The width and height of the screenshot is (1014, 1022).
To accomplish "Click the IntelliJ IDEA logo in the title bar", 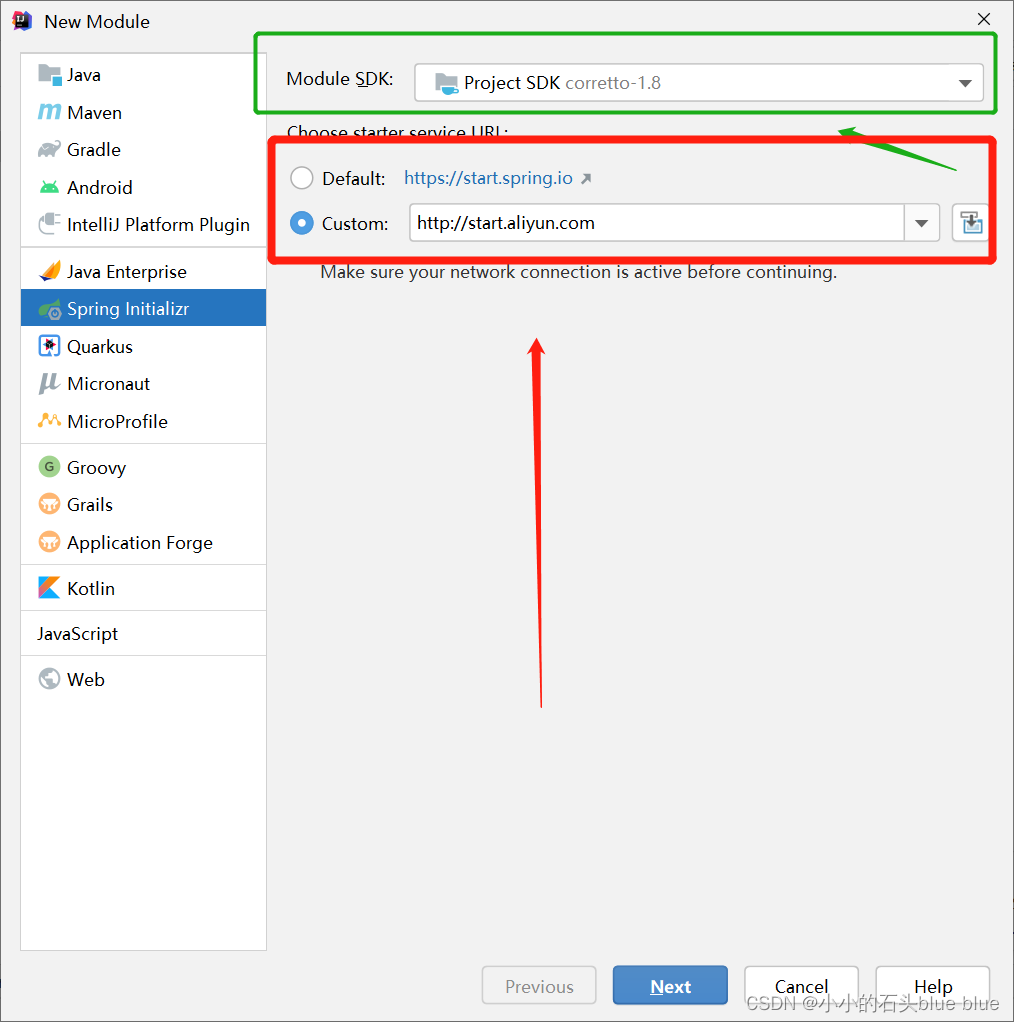I will pos(22,21).
